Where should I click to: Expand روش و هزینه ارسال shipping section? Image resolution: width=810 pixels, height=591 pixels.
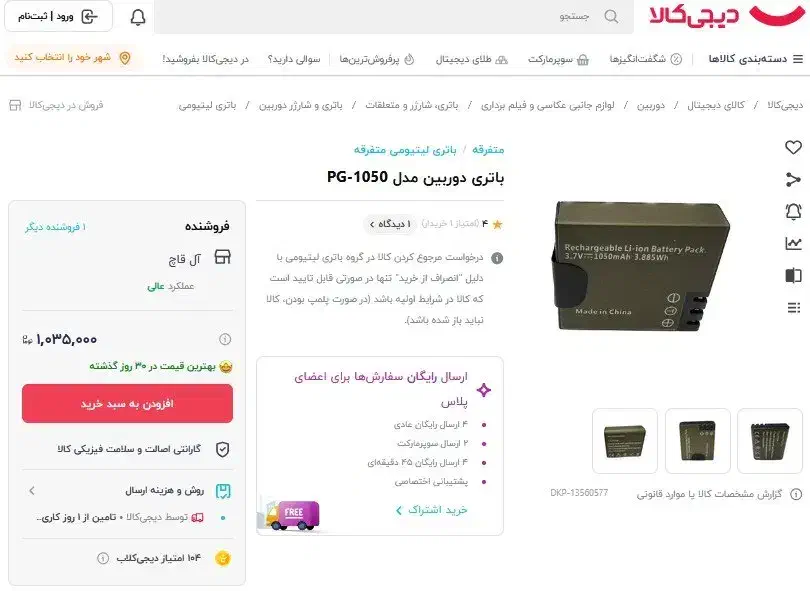point(127,490)
